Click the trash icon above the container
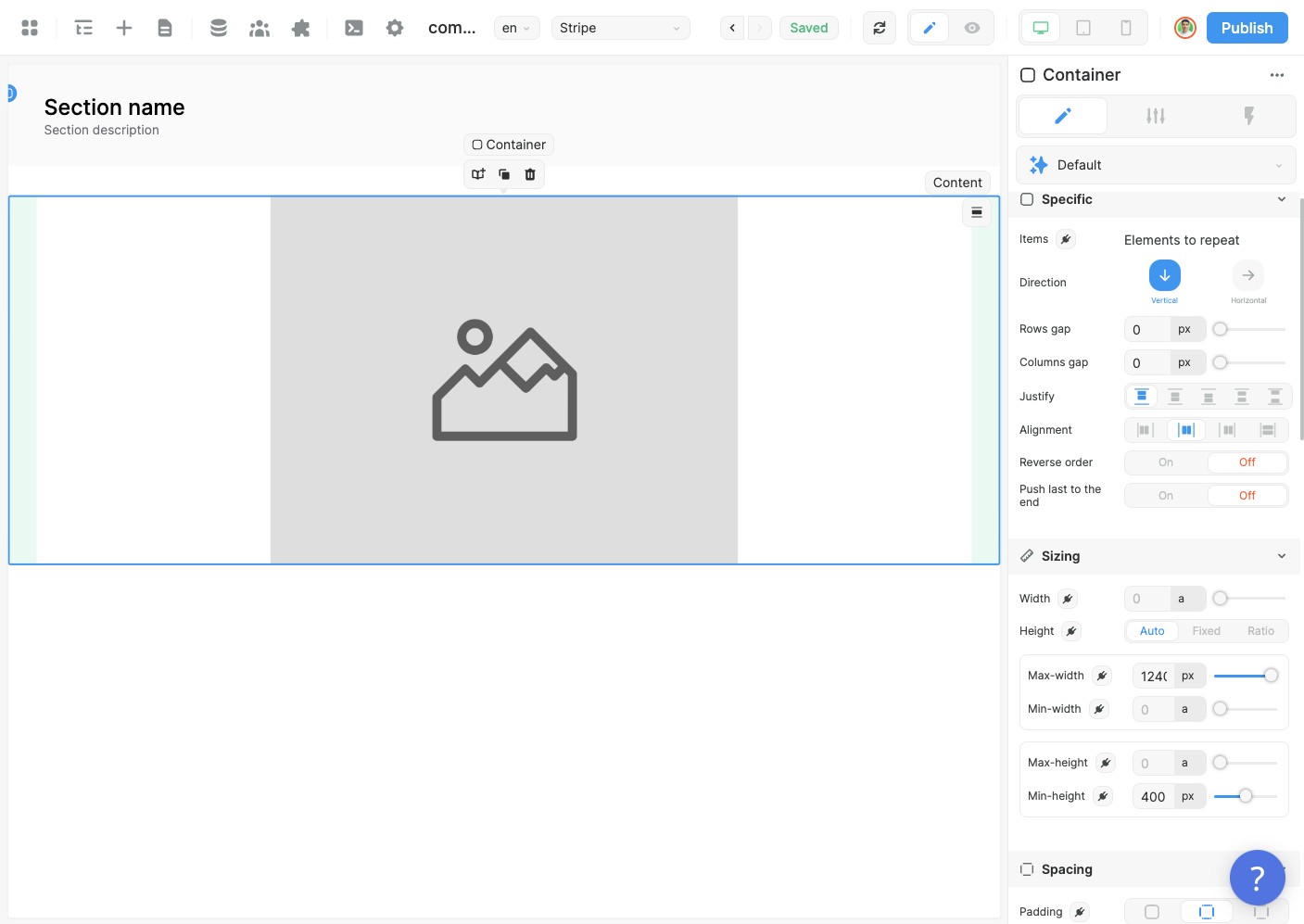Viewport: 1304px width, 924px height. (530, 174)
